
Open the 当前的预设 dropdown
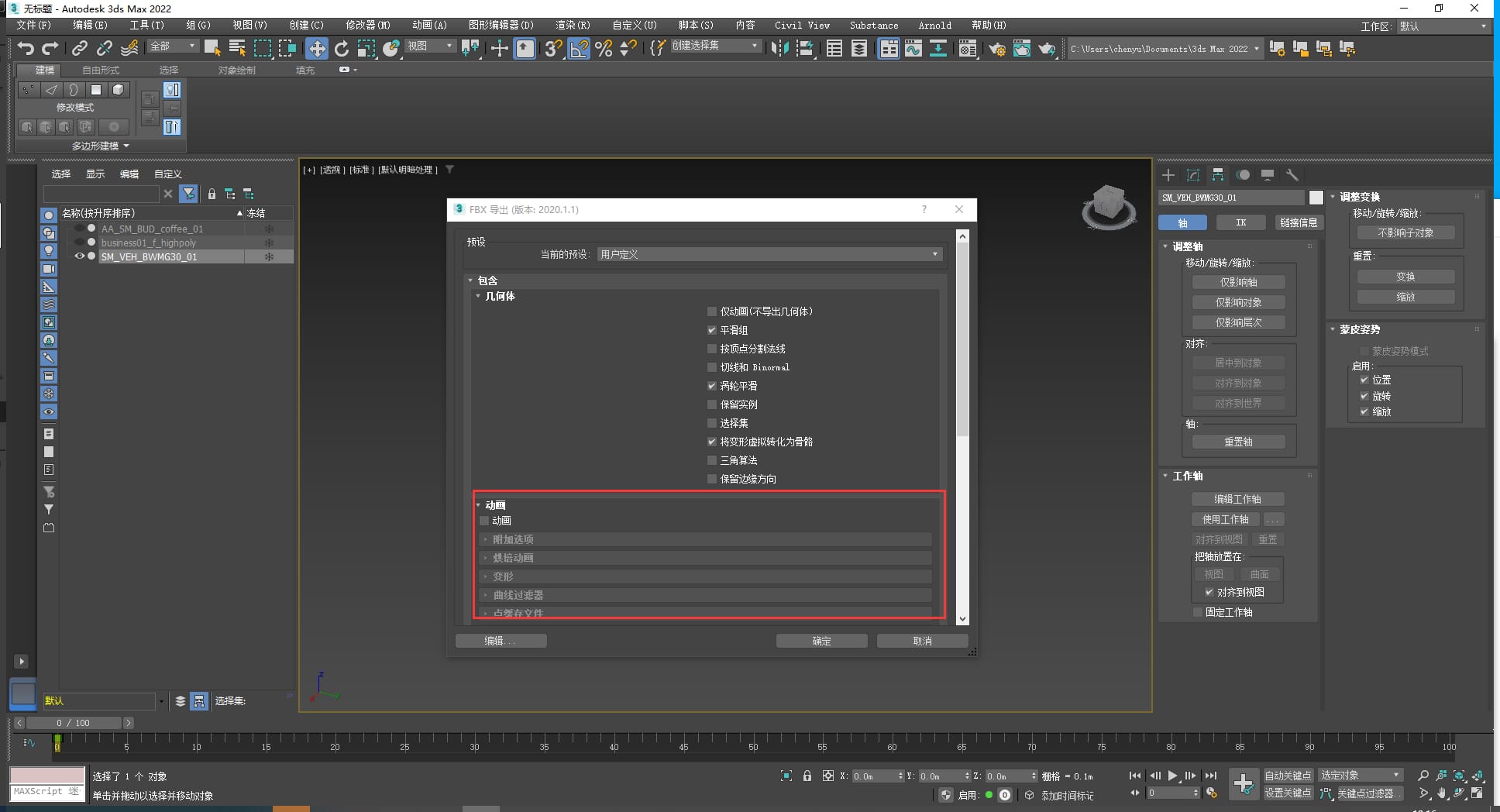769,254
